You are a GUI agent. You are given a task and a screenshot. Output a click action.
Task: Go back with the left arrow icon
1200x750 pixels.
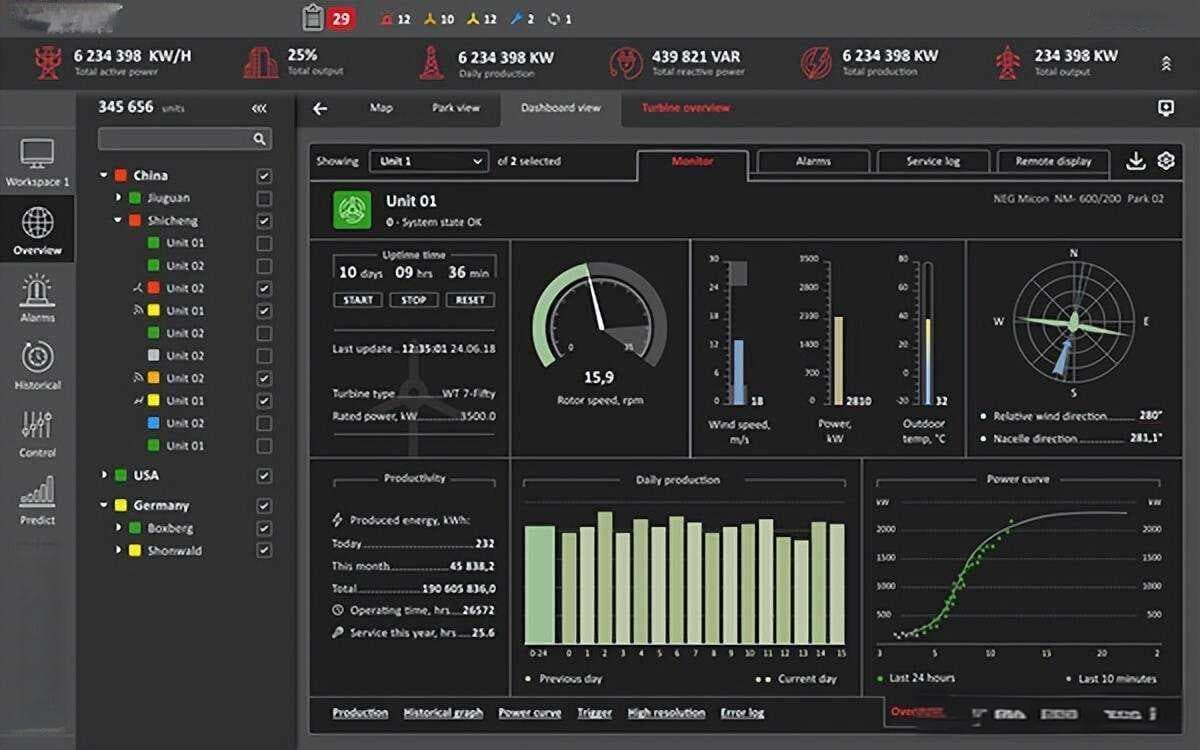click(x=320, y=109)
